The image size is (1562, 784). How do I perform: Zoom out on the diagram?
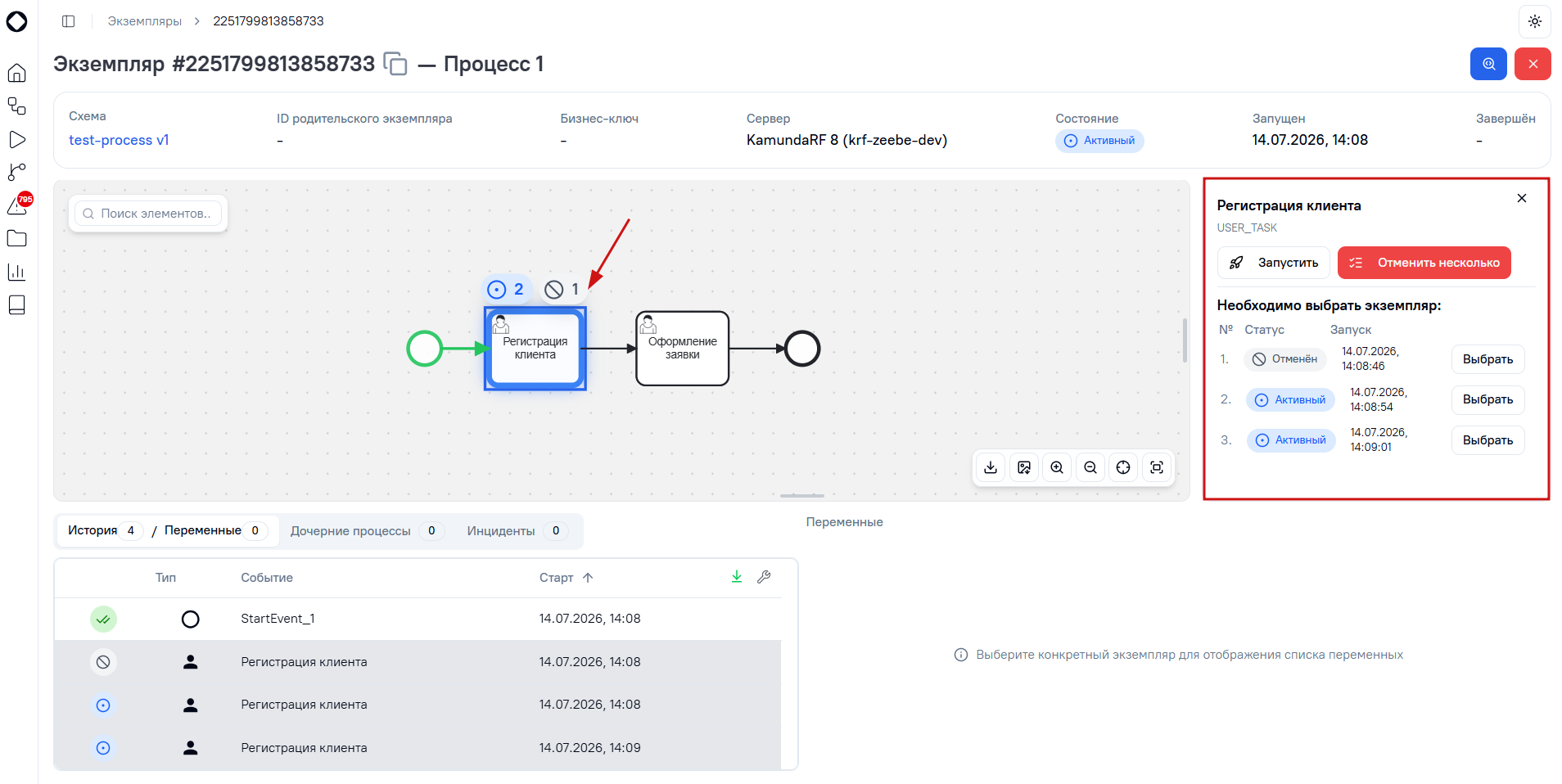coord(1090,467)
